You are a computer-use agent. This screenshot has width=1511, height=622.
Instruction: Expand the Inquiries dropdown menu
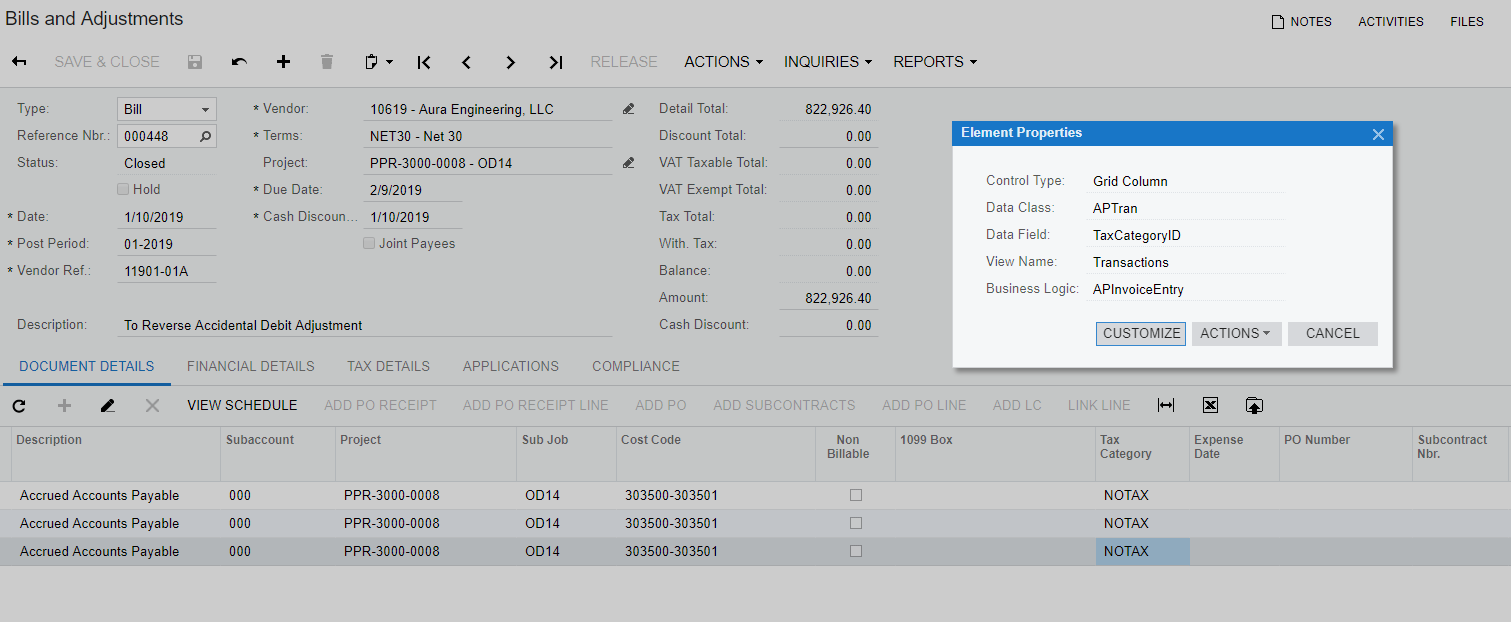827,62
